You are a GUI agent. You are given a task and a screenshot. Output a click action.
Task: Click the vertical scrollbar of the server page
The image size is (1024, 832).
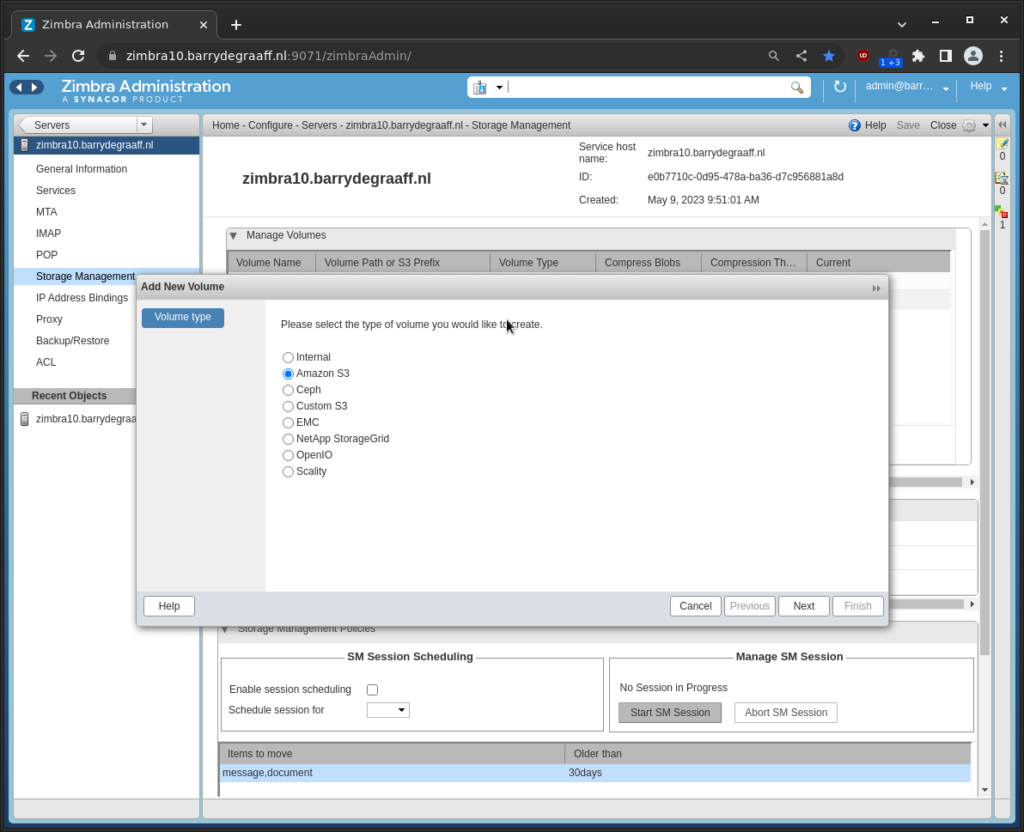tap(985, 444)
